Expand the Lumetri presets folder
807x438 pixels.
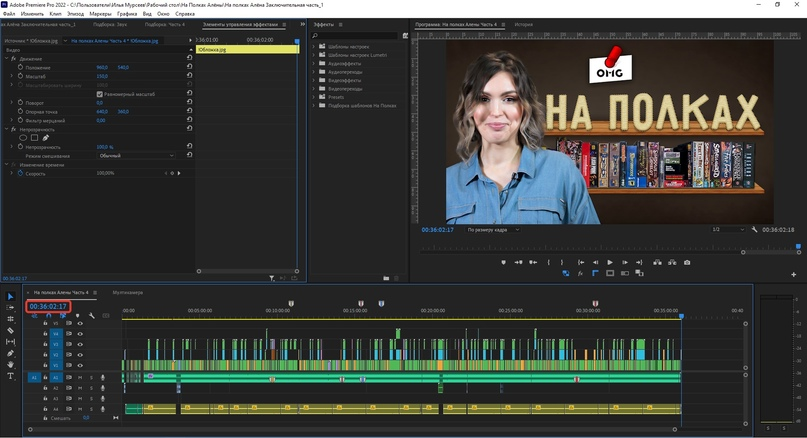tap(313, 55)
